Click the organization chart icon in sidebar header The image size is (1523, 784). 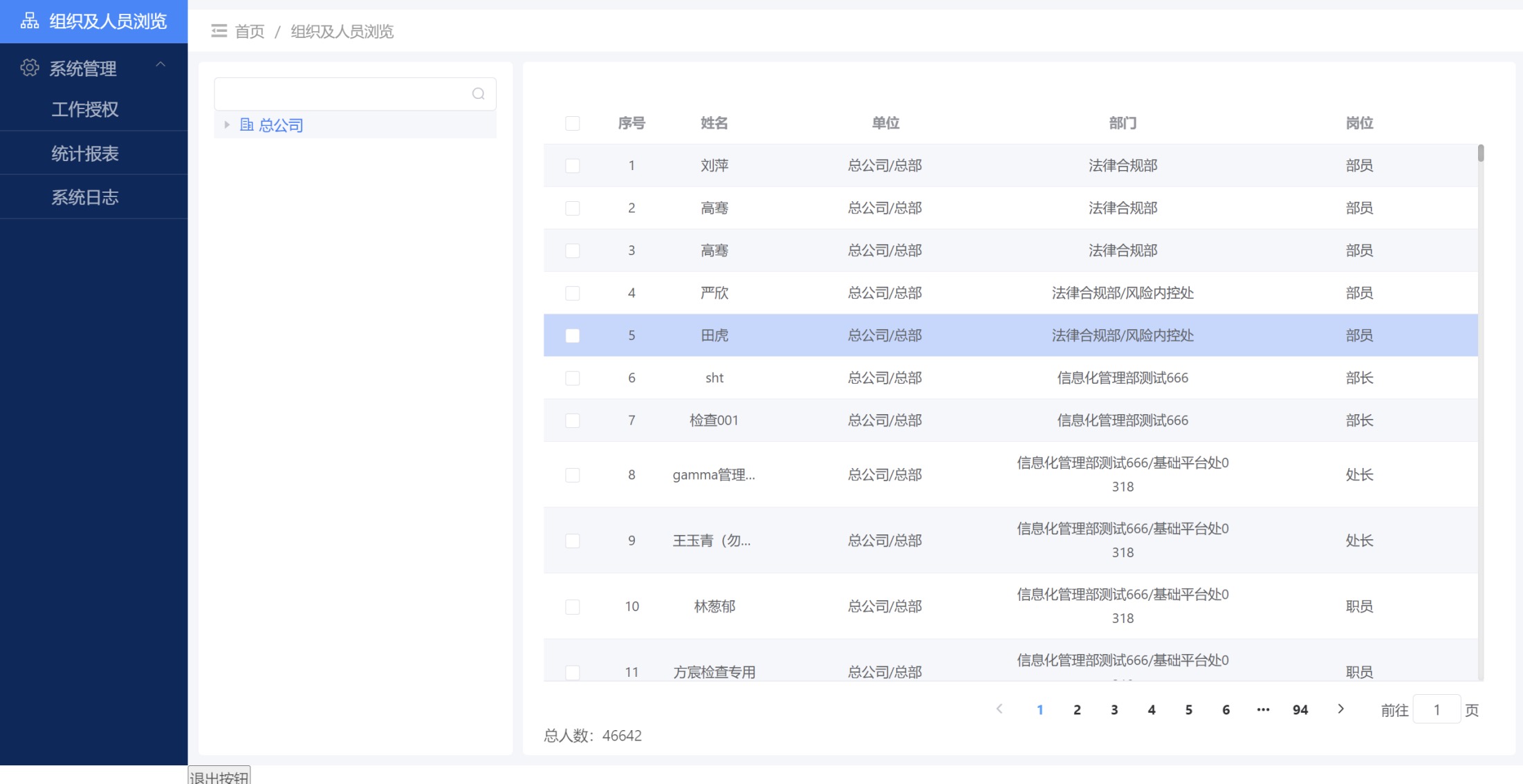click(30, 21)
